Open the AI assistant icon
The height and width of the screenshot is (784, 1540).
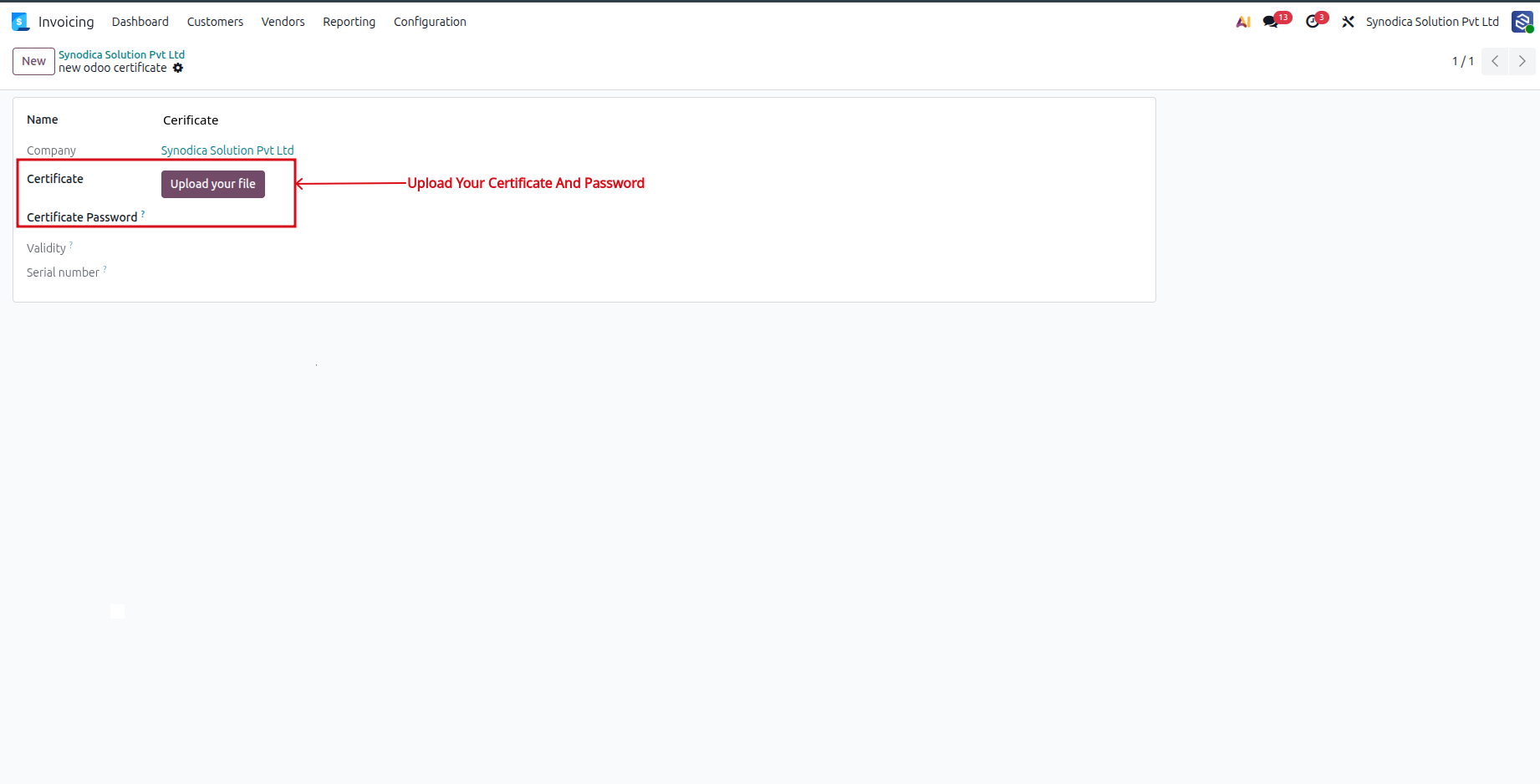(1243, 22)
